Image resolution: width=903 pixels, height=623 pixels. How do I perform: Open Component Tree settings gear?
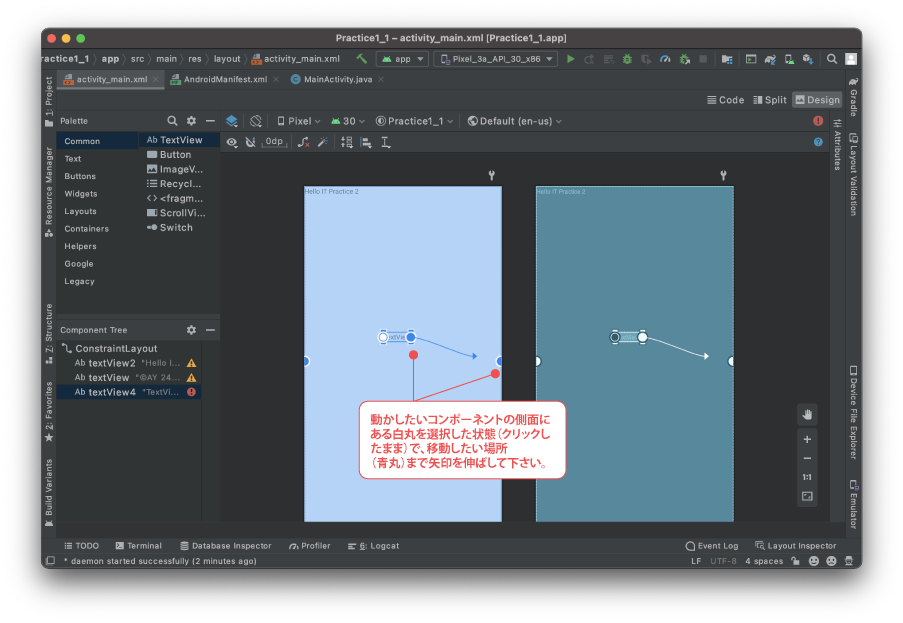(191, 330)
